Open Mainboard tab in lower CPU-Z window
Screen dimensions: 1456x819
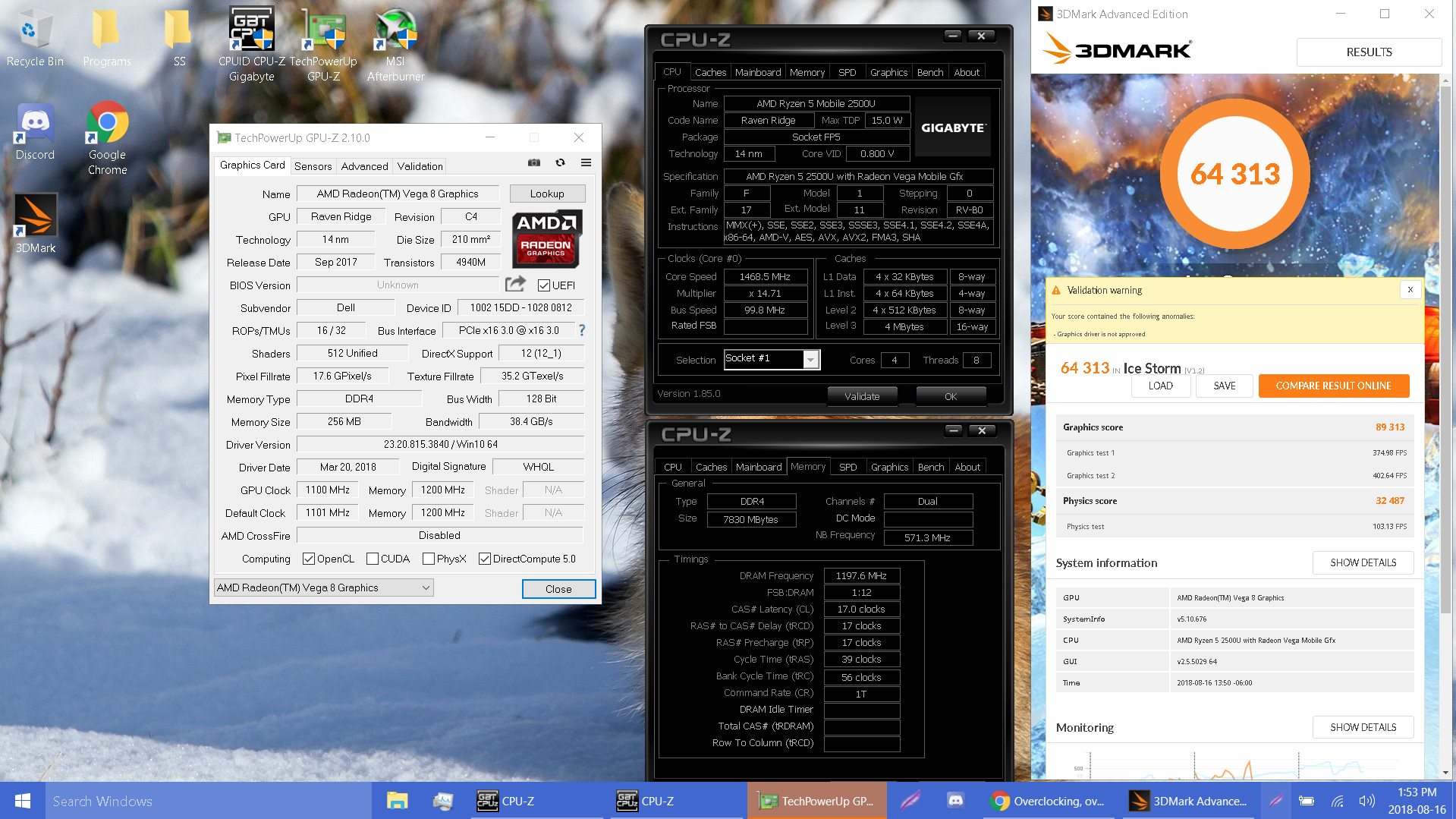(x=759, y=467)
